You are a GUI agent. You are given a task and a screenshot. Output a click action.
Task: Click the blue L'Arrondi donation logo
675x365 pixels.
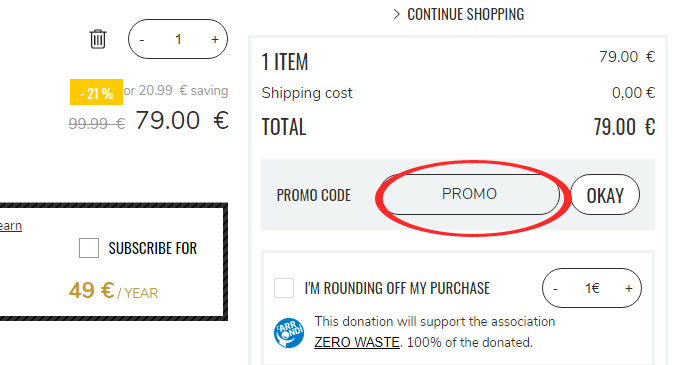pos(289,333)
